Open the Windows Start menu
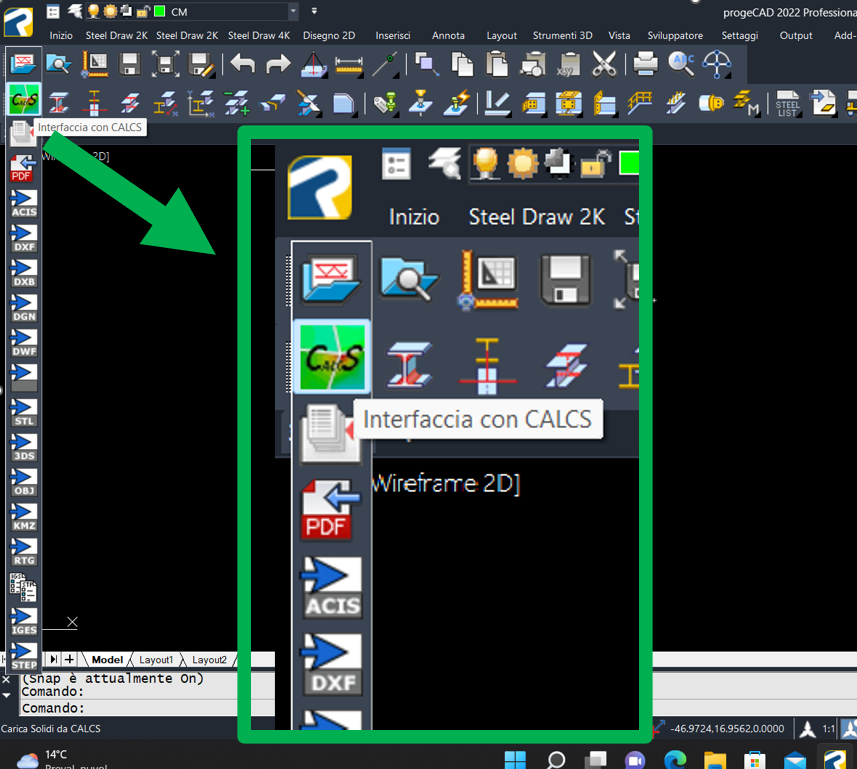The height and width of the screenshot is (769, 857). point(515,760)
